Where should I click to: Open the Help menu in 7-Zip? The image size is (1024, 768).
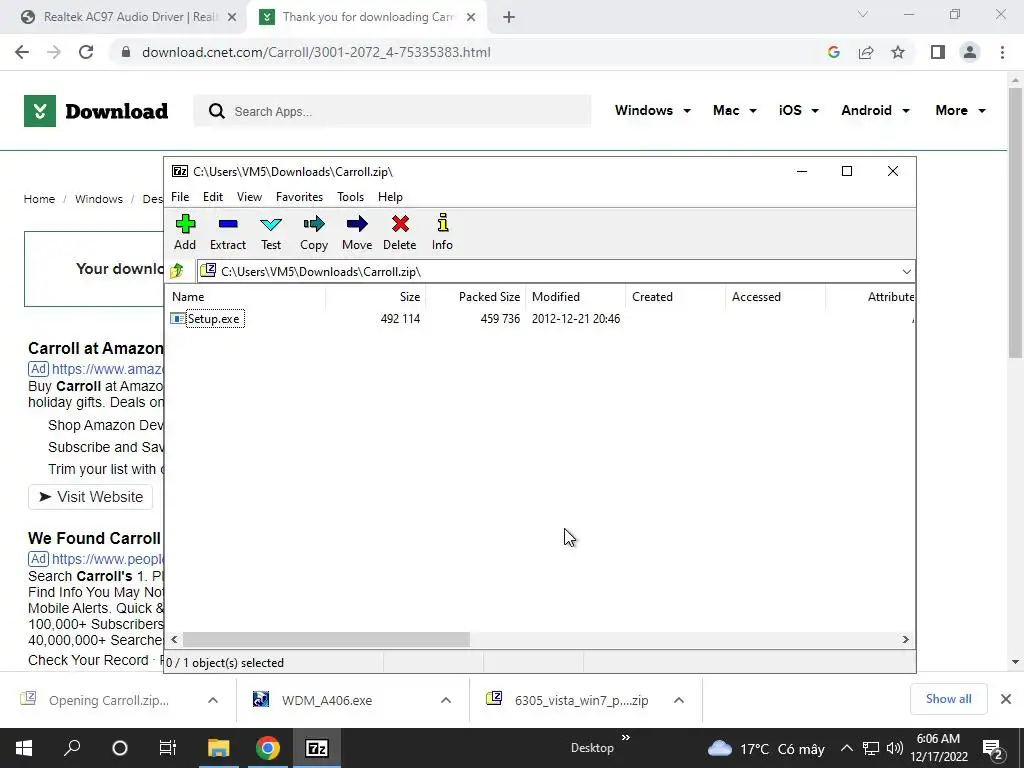click(x=391, y=197)
